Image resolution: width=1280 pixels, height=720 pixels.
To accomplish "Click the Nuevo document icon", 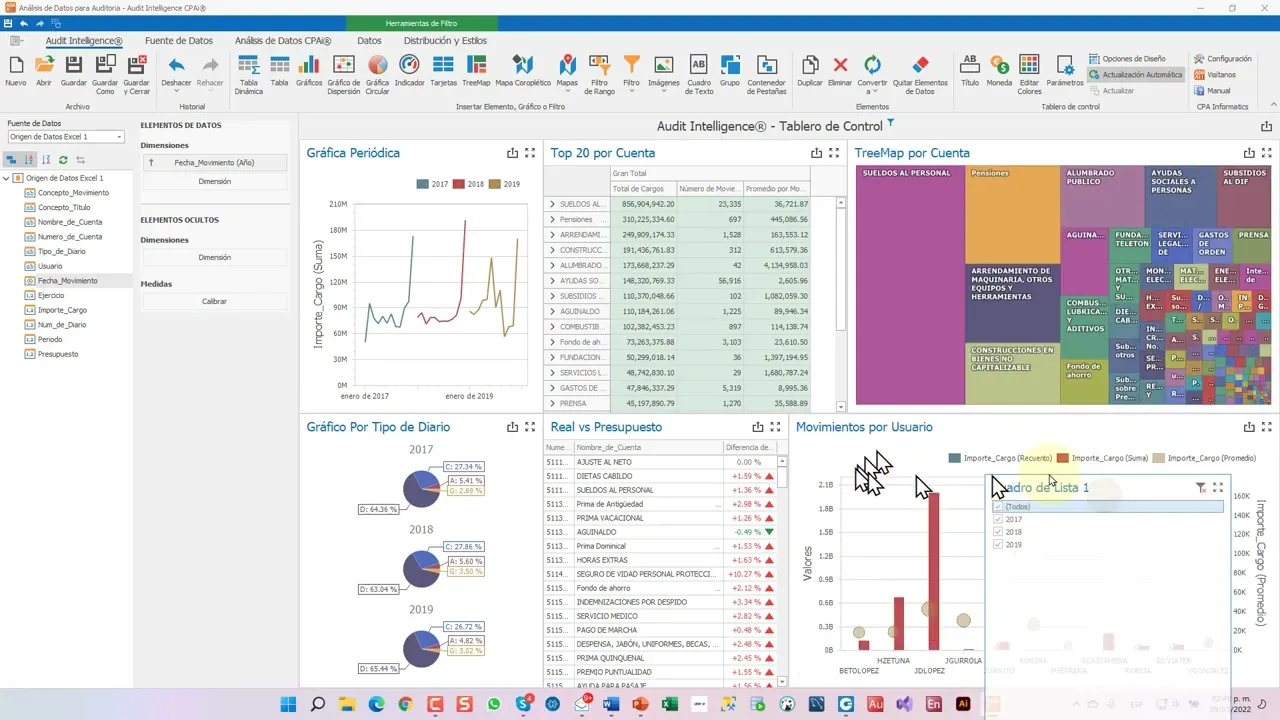I will (15, 65).
